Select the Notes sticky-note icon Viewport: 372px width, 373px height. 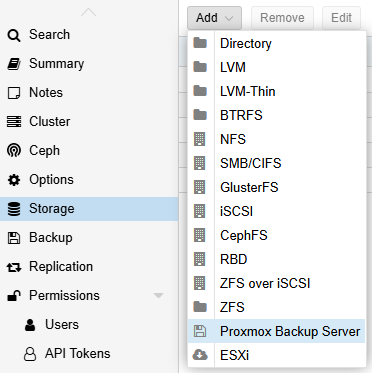click(14, 93)
